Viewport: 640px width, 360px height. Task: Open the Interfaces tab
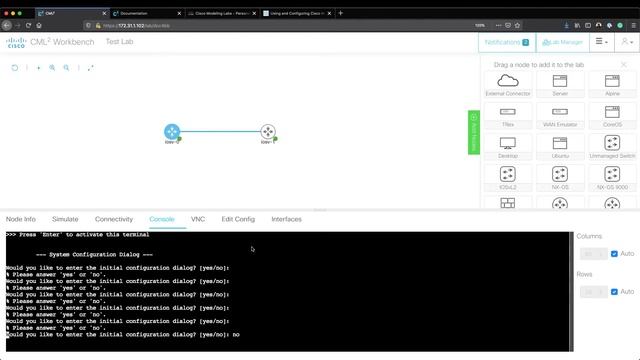pos(287,219)
